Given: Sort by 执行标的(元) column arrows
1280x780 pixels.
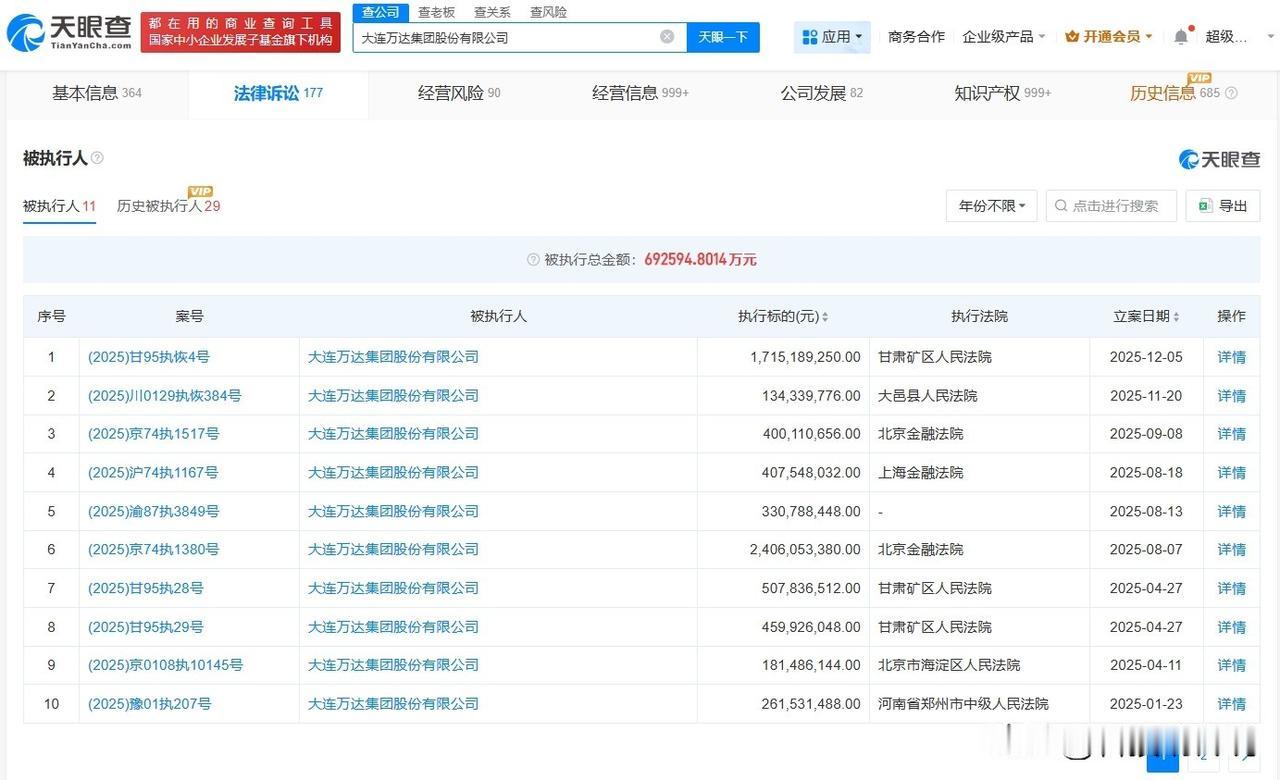Looking at the screenshot, I should 825,317.
